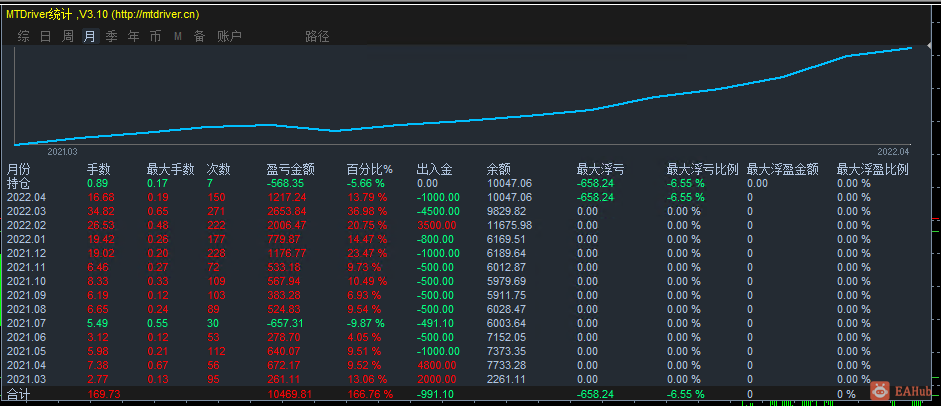Click the 出入金 column header
The width and height of the screenshot is (941, 406).
click(434, 170)
